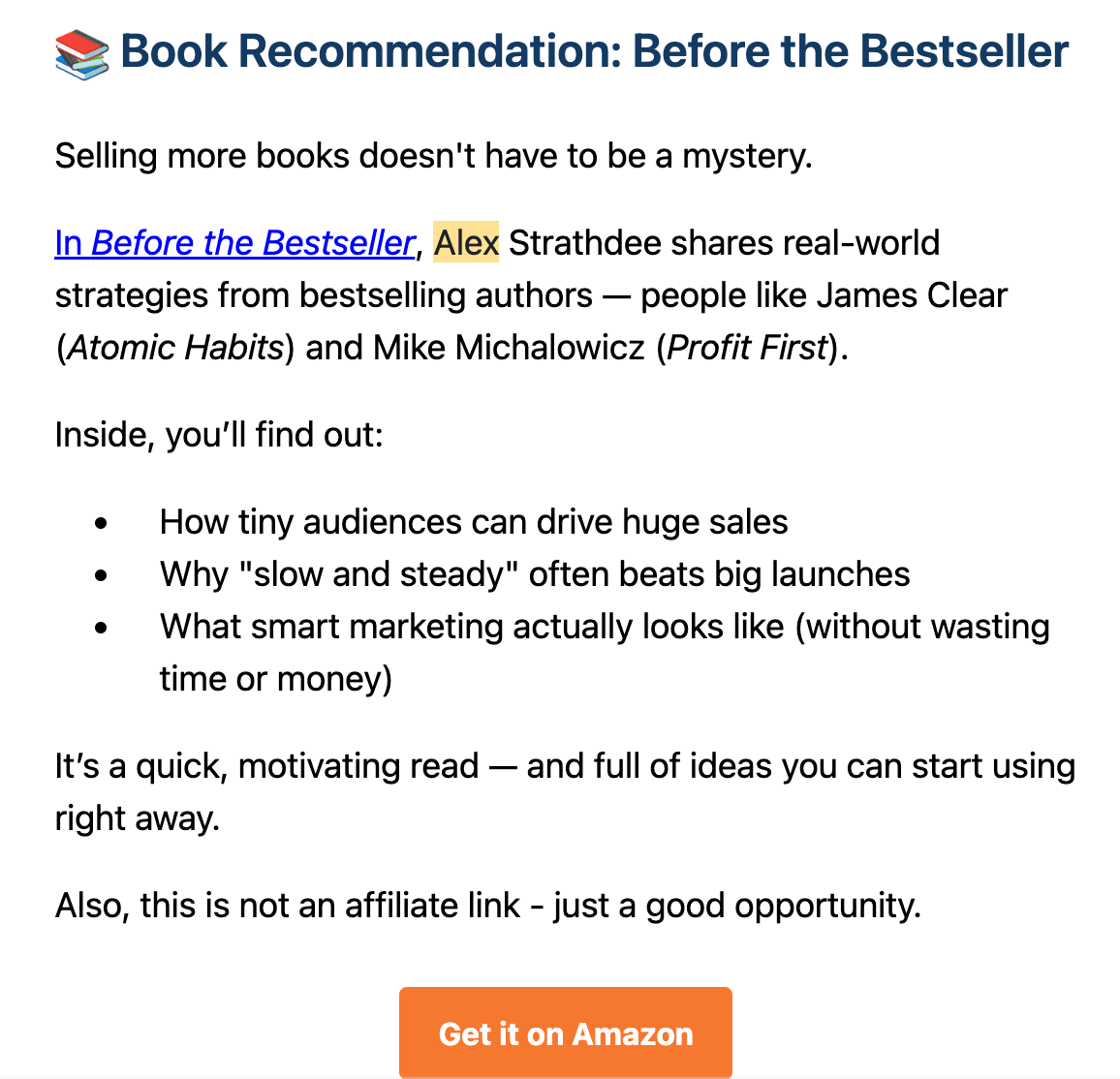Screen dimensions: 1120x1079
Task: Click the "Book Recommendation: Before the Bestseller" heading
Action: coord(594,51)
